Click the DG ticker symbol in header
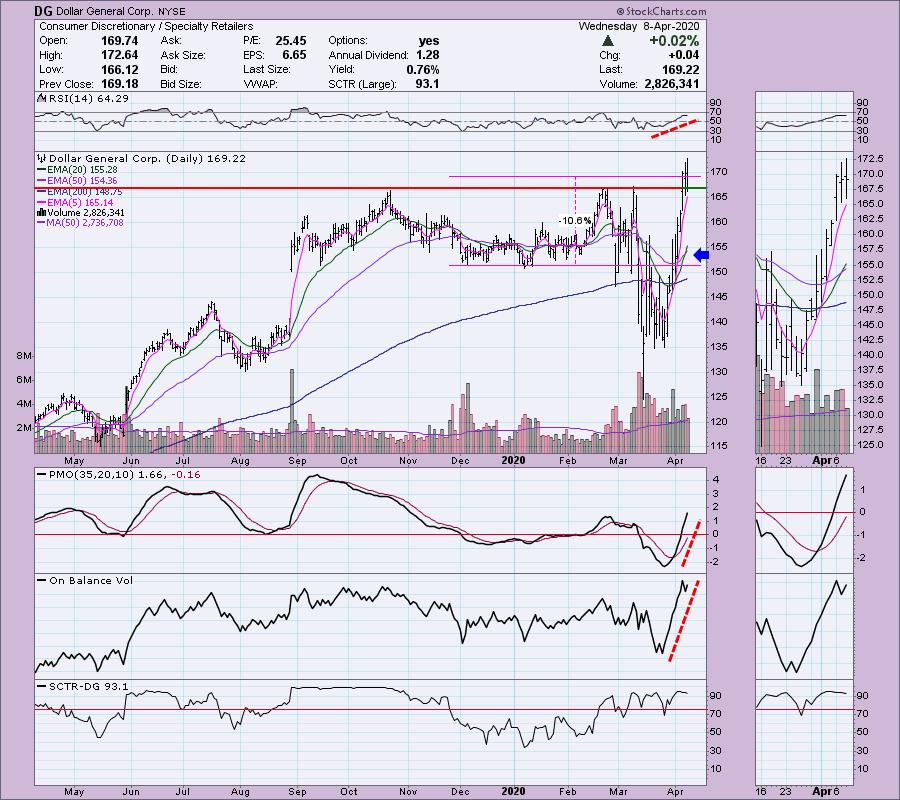 (x=44, y=11)
